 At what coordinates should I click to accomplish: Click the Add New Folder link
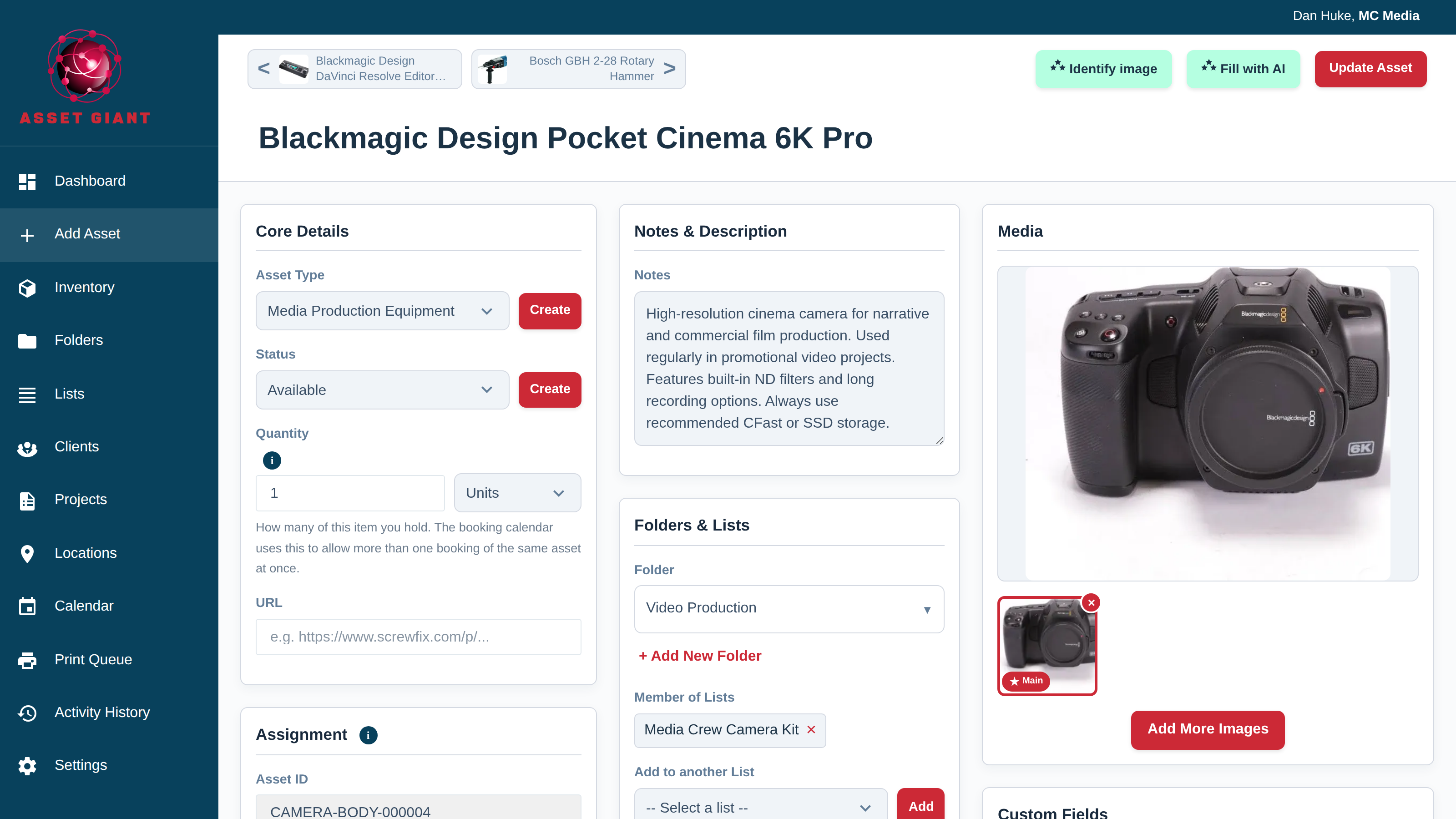pyautogui.click(x=700, y=656)
